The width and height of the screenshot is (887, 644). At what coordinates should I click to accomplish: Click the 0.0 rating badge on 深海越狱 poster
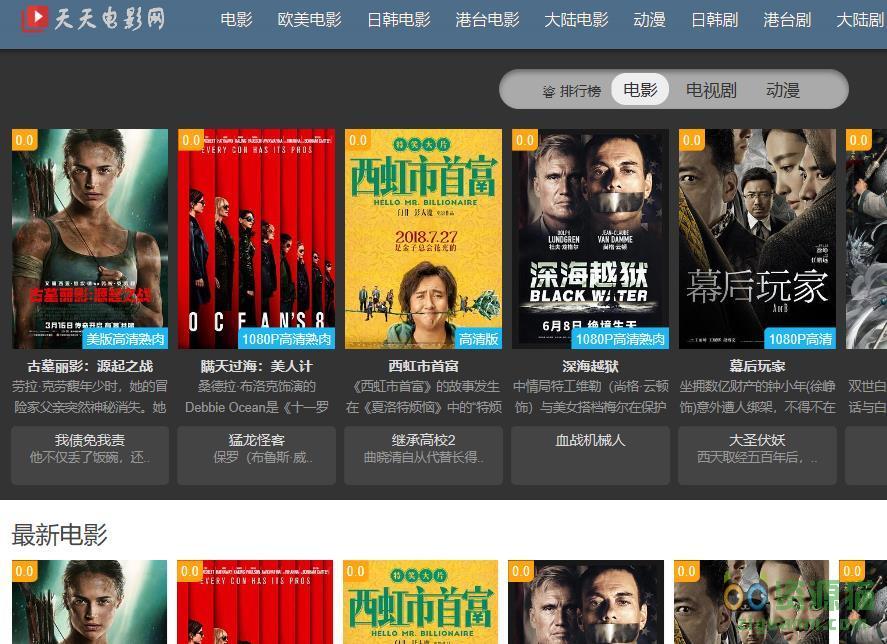coord(525,141)
